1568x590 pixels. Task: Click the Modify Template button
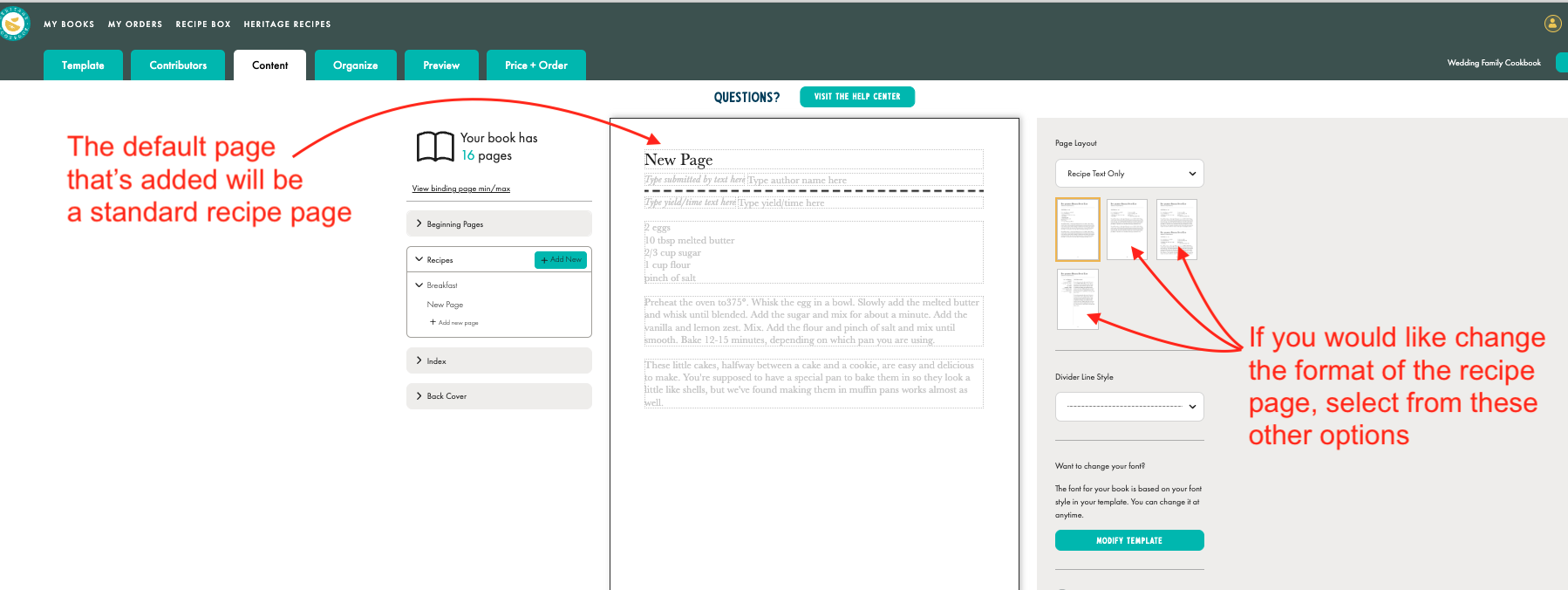point(1129,540)
